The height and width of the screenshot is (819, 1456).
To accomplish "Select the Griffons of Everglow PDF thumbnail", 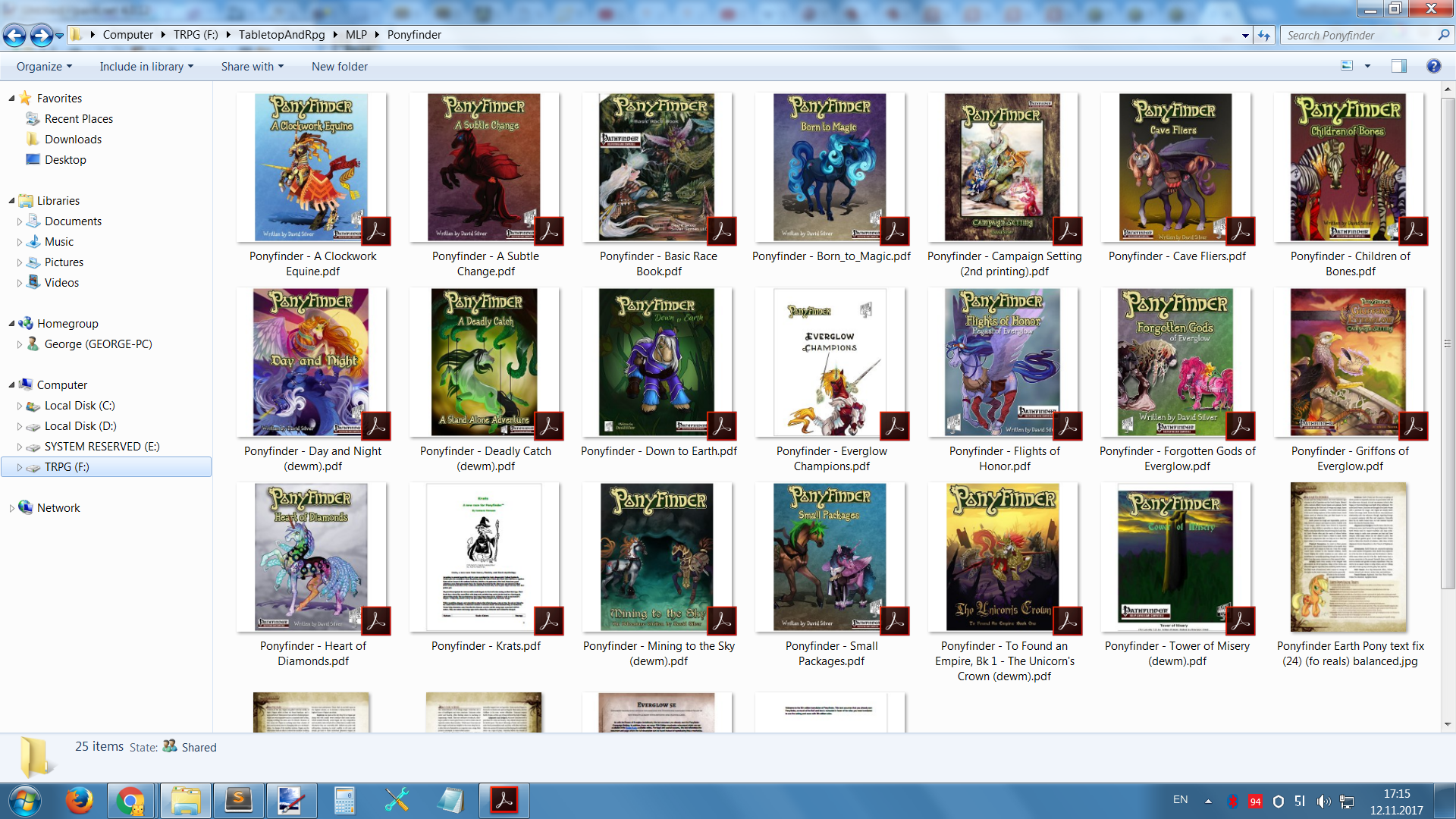I will [1349, 362].
